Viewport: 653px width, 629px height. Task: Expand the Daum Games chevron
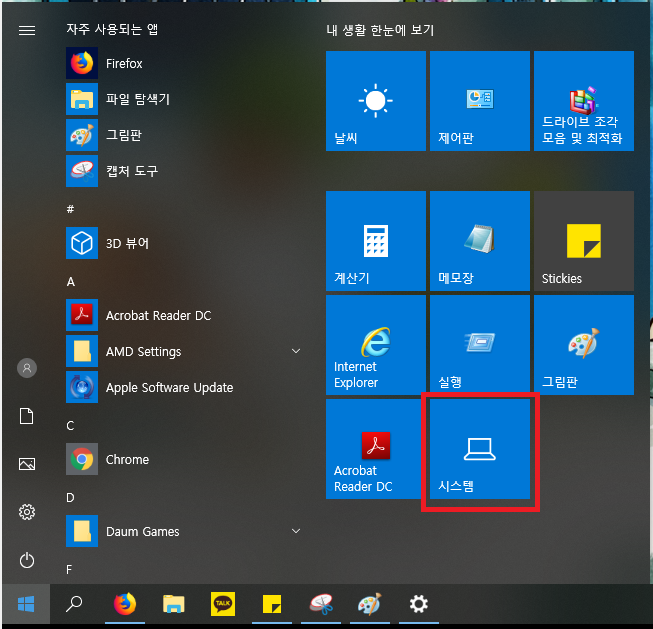[x=296, y=531]
